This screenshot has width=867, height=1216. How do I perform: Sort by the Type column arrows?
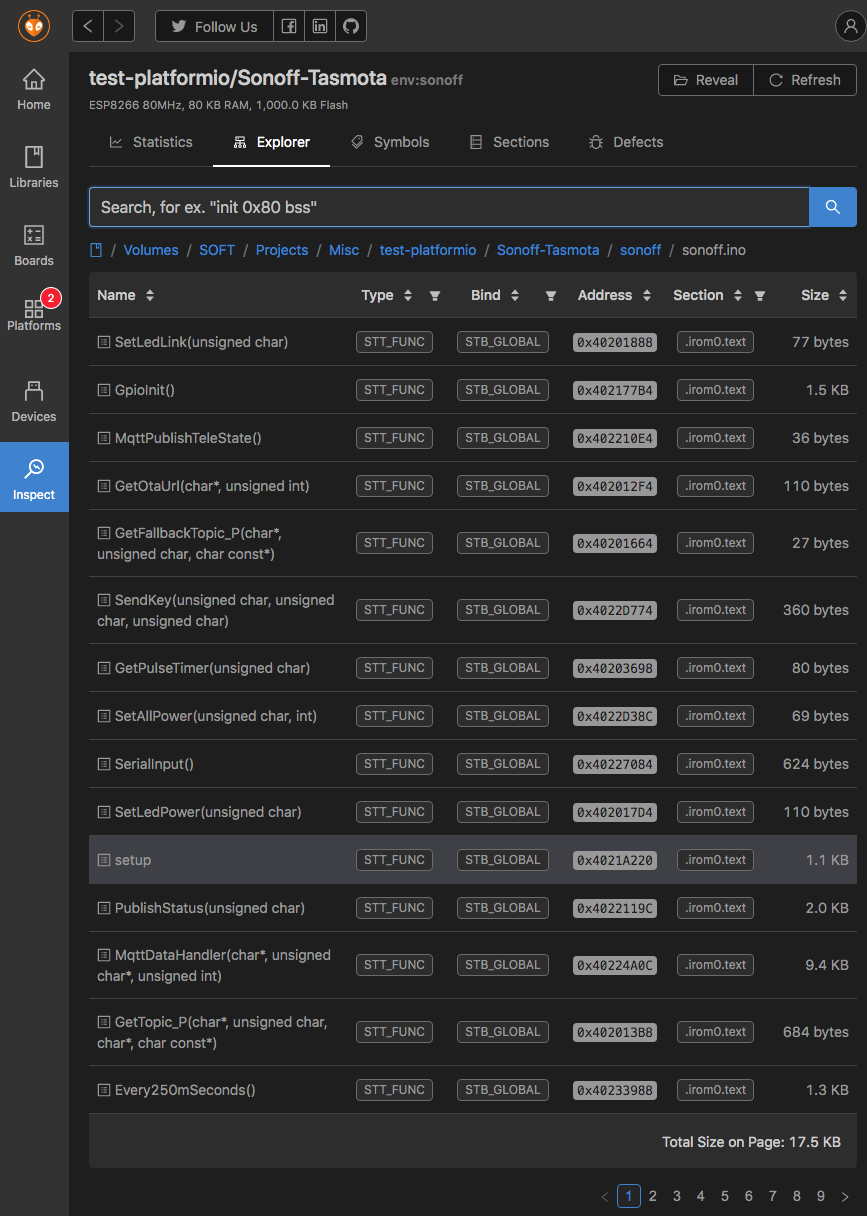coord(408,296)
